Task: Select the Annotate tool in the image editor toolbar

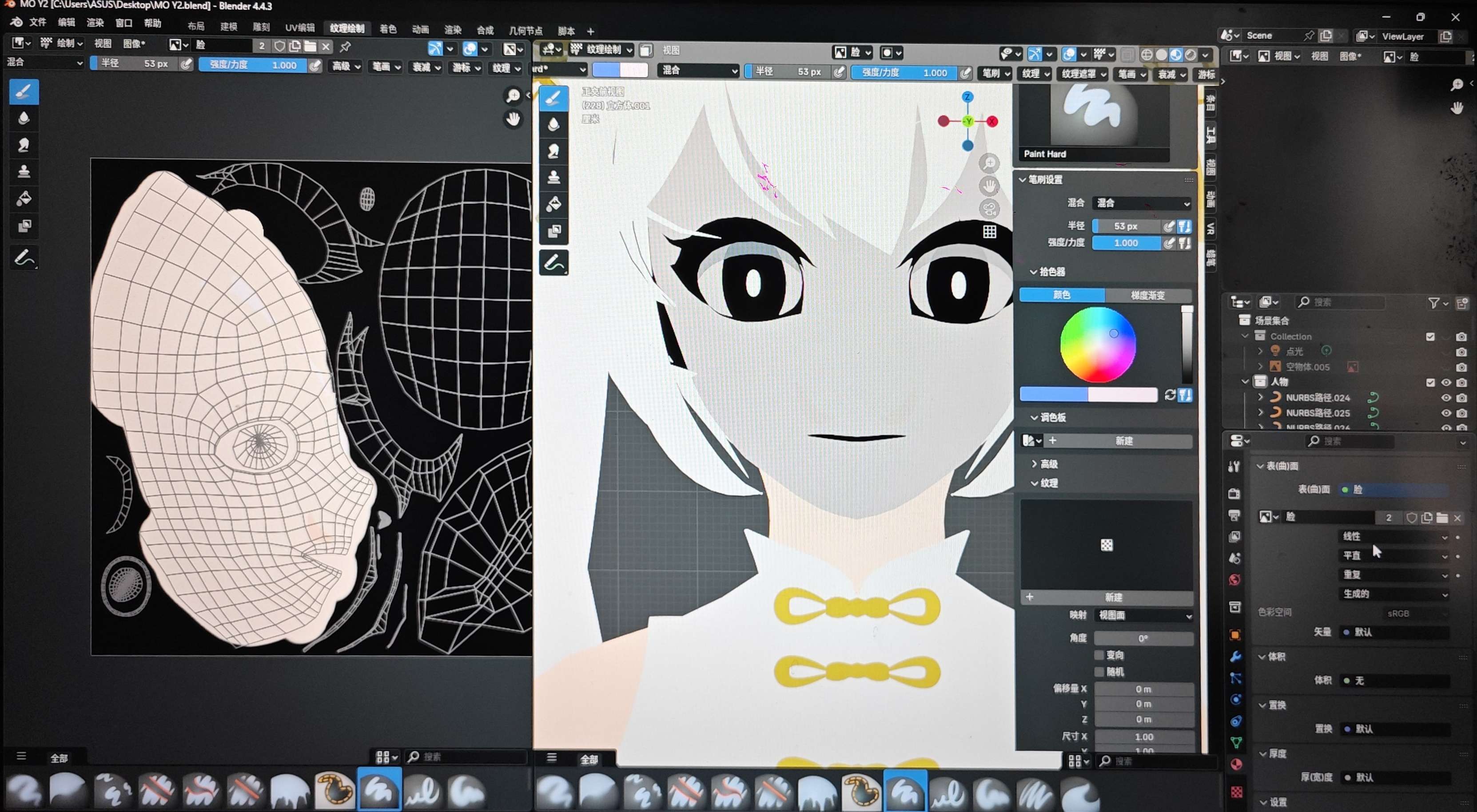Action: 24,258
